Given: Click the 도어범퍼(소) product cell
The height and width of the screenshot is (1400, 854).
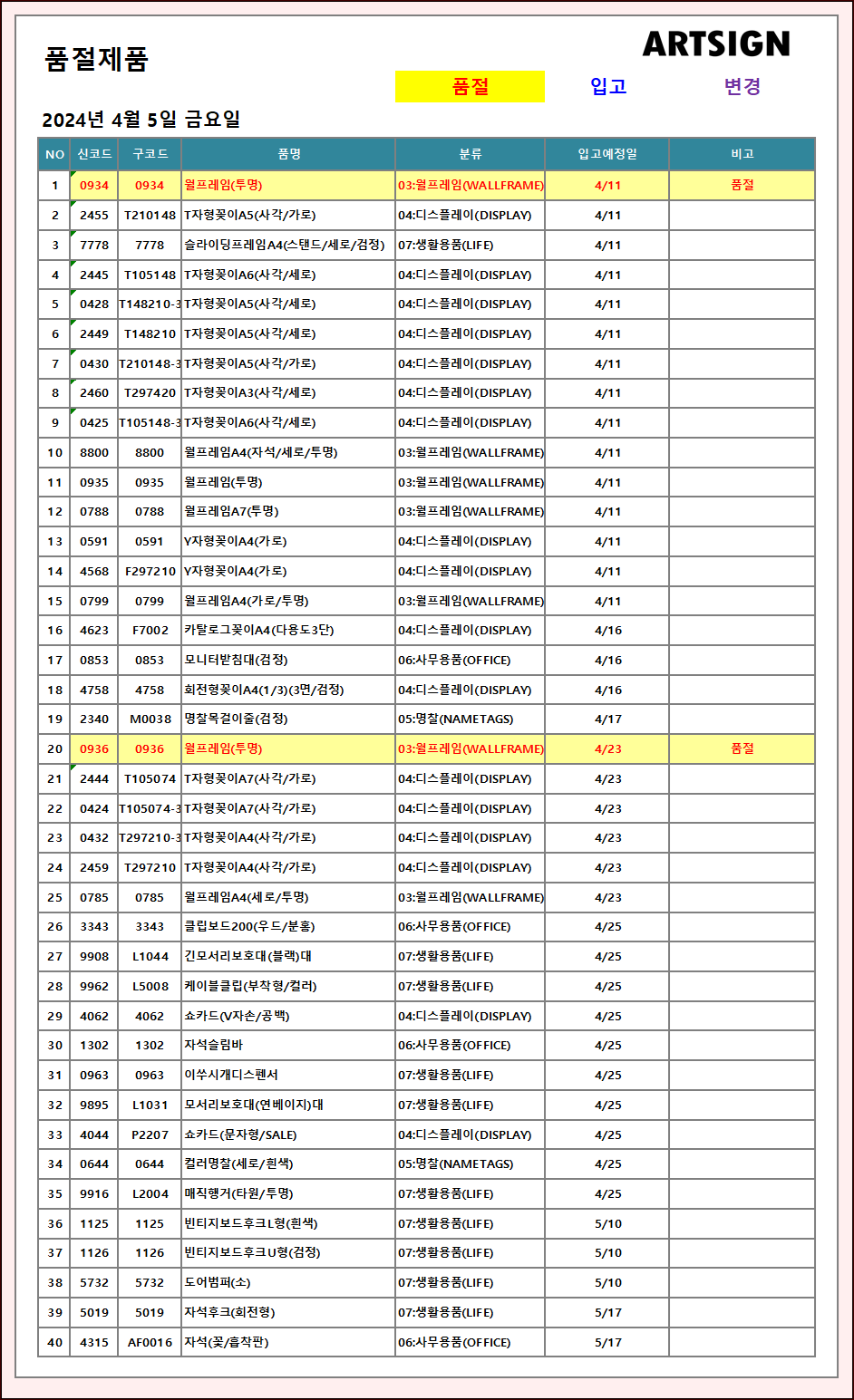Looking at the screenshot, I should coord(218,1282).
